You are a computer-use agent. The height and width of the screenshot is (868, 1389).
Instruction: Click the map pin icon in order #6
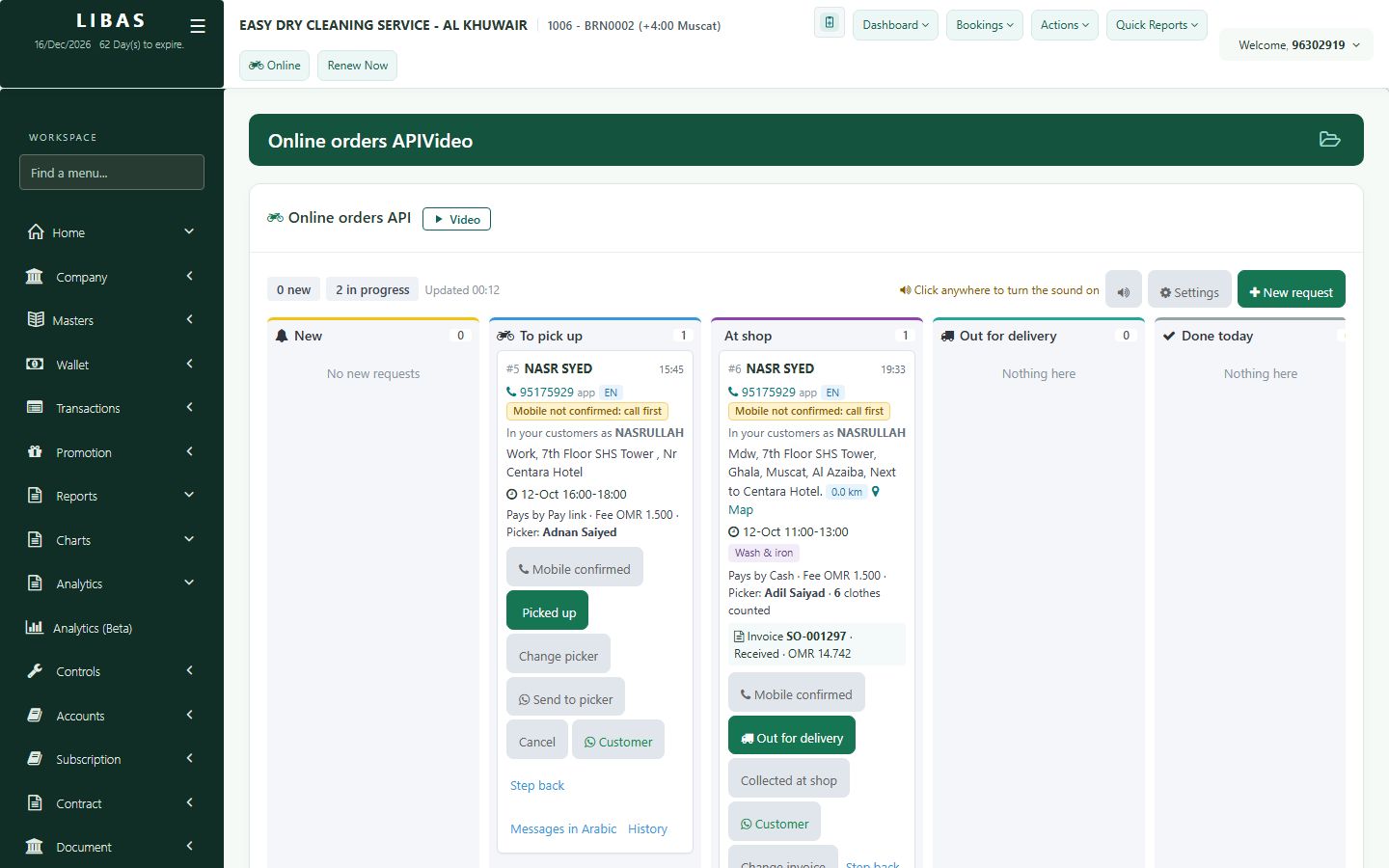876,492
